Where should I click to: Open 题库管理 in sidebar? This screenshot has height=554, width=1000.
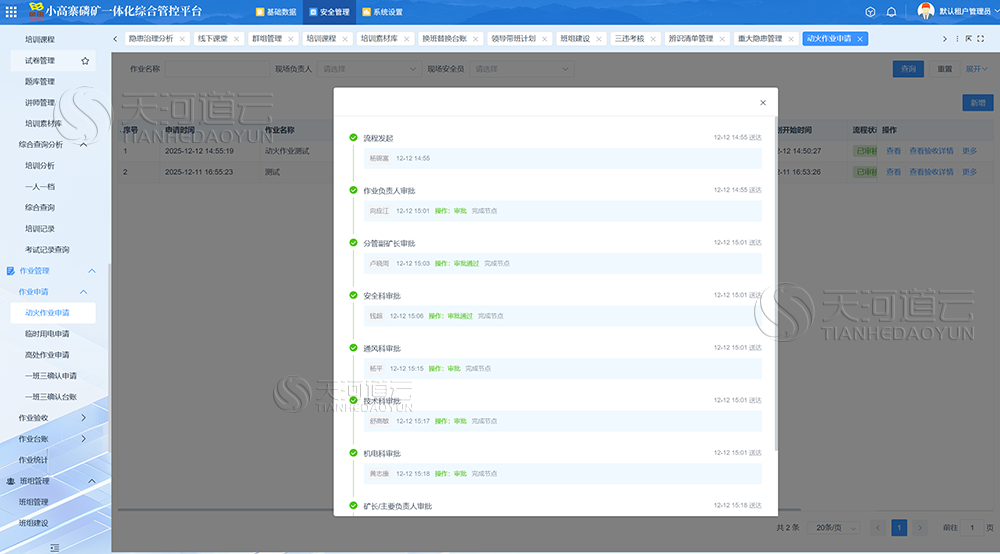[40, 82]
